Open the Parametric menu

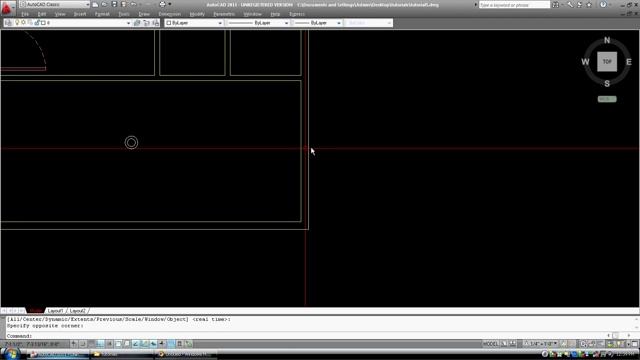coord(224,14)
